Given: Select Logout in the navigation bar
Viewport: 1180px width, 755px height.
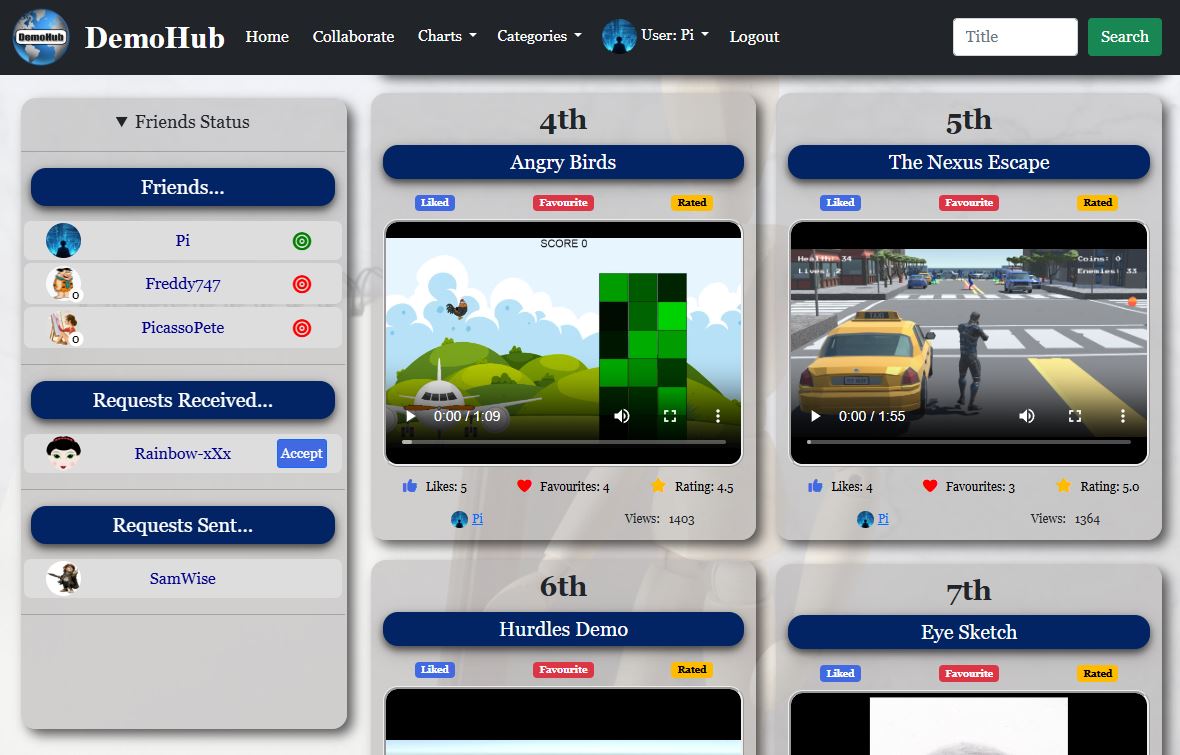Looking at the screenshot, I should [754, 36].
